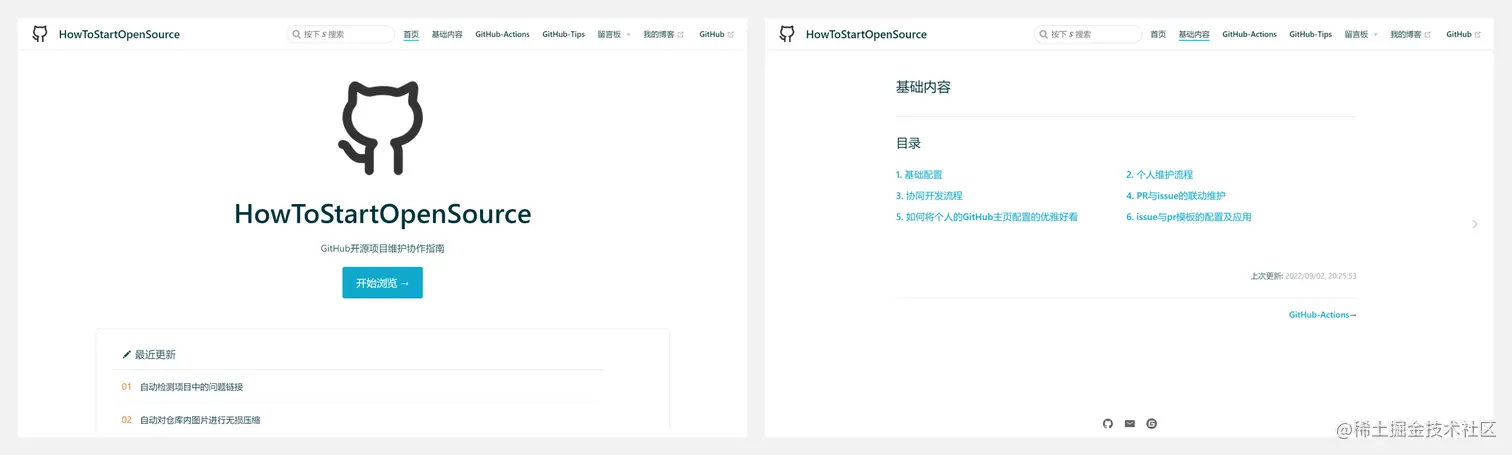Screen dimensions: 1512x455
Task: Follow the GitHub-Actions→ next page link
Action: coord(1323,315)
